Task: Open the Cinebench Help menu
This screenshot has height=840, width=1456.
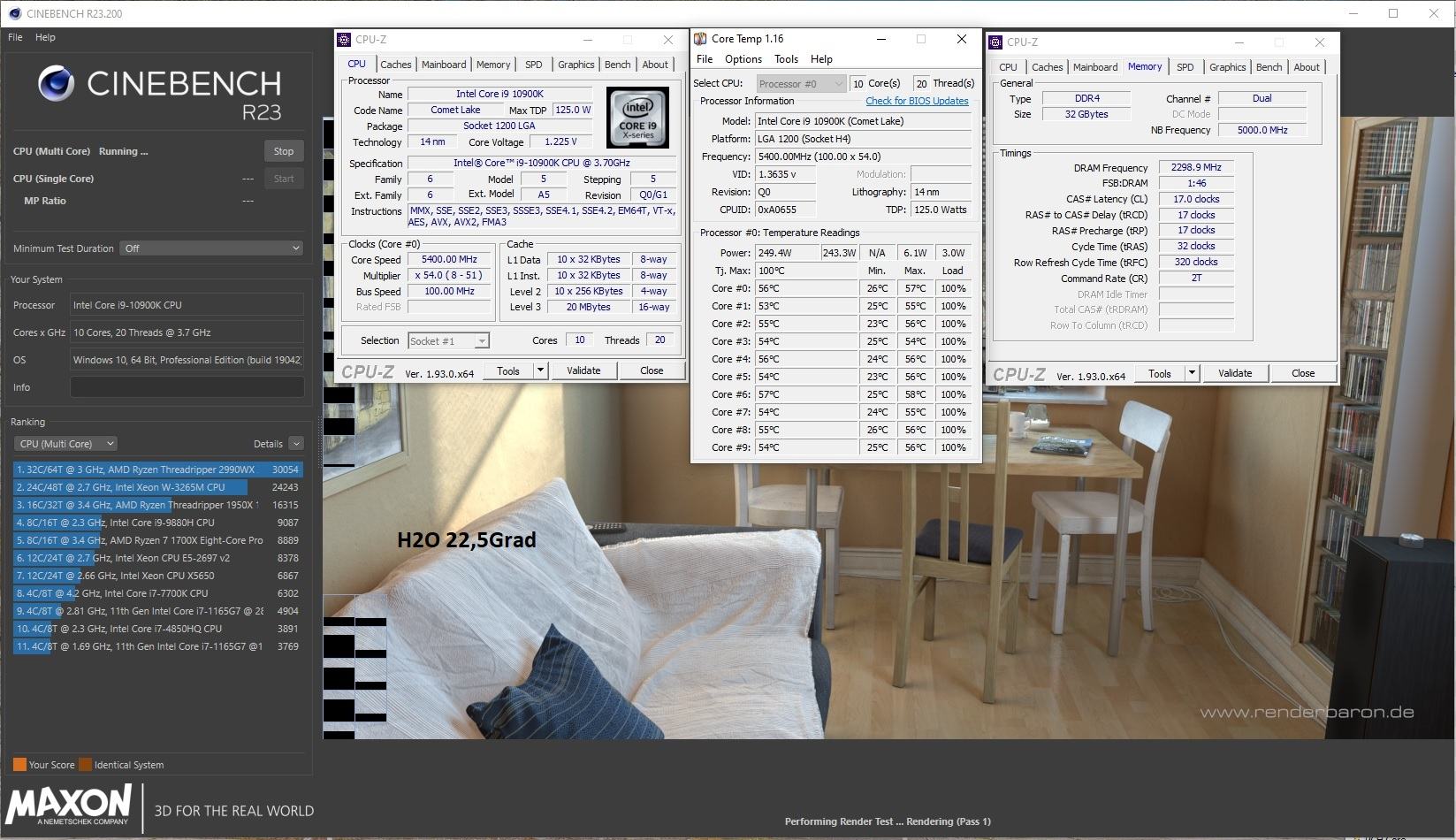Action: coord(45,37)
